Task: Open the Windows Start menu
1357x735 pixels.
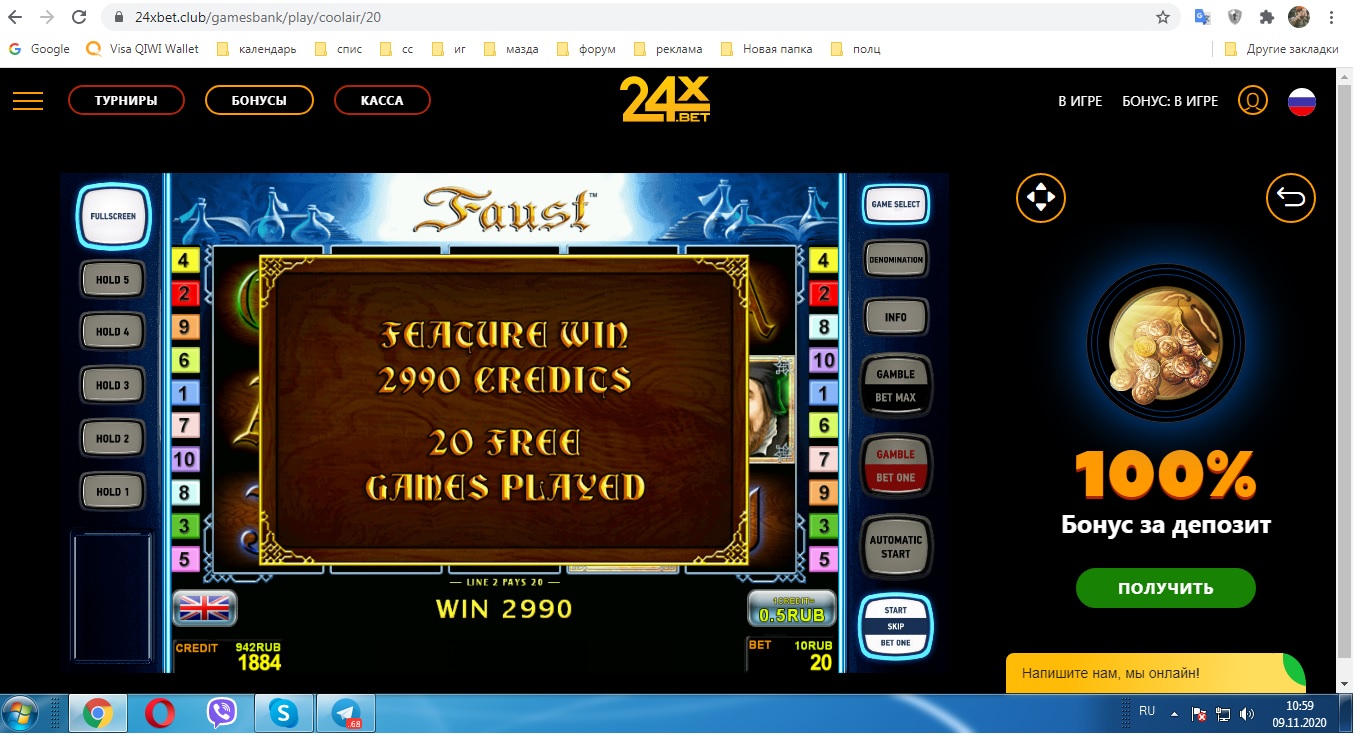Action: (x=21, y=713)
